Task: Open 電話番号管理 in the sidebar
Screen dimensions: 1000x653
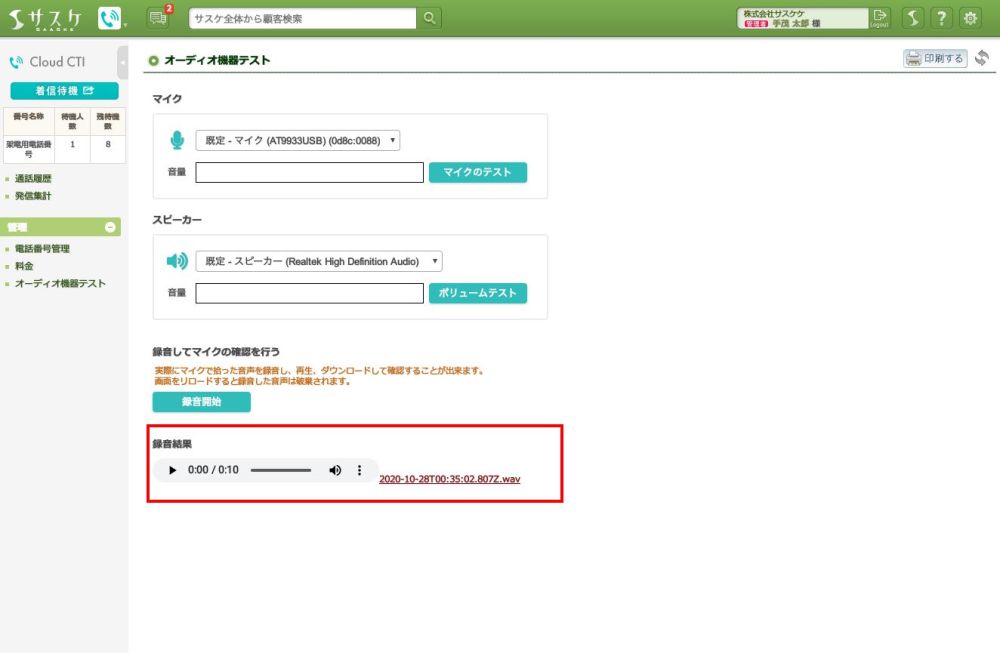Action: coord(42,249)
